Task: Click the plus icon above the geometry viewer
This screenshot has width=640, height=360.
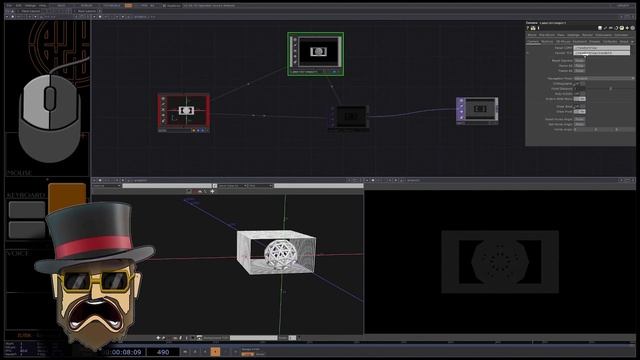Action: (x=212, y=191)
